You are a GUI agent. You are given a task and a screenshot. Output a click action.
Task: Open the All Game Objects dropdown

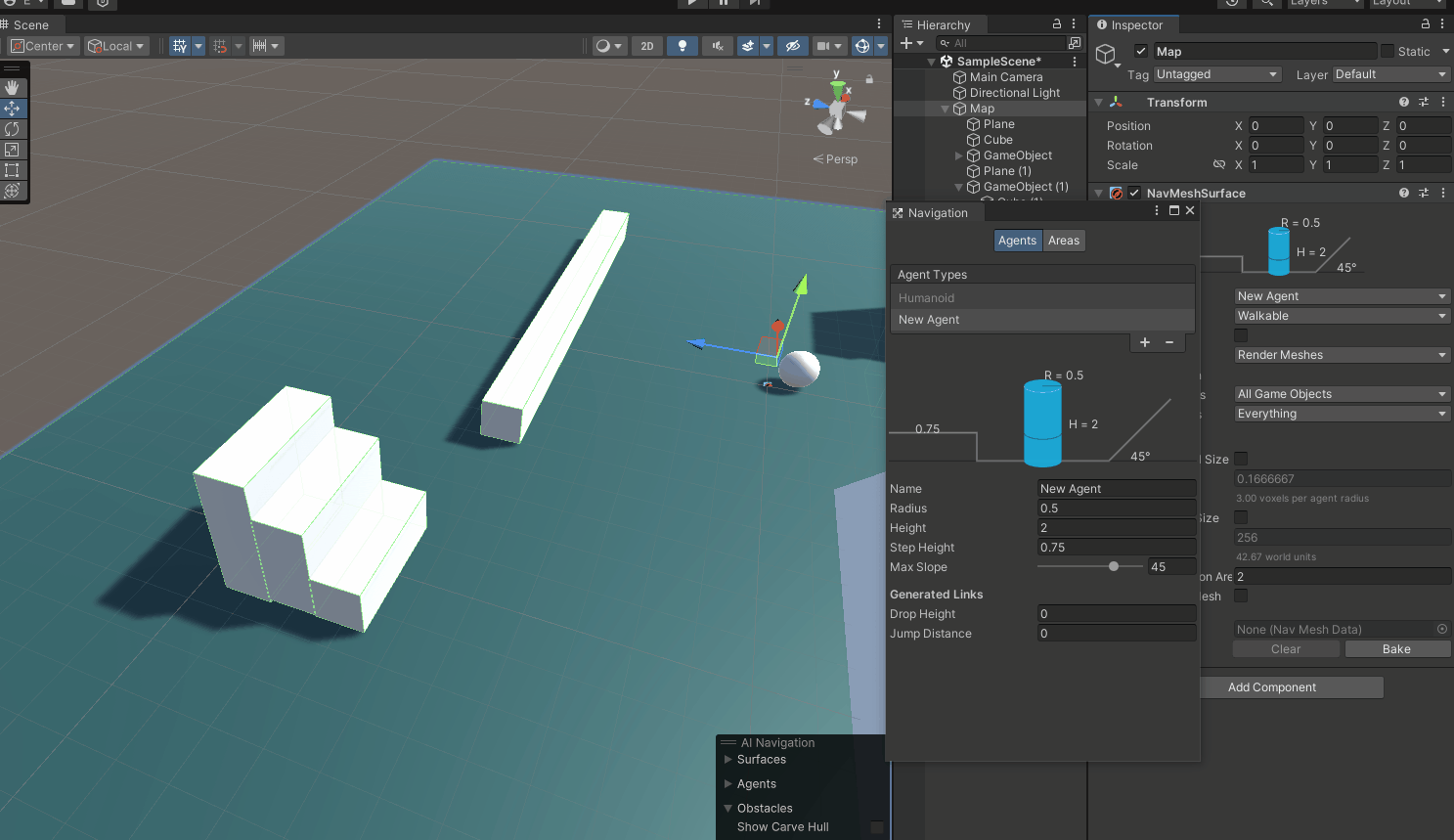point(1342,394)
